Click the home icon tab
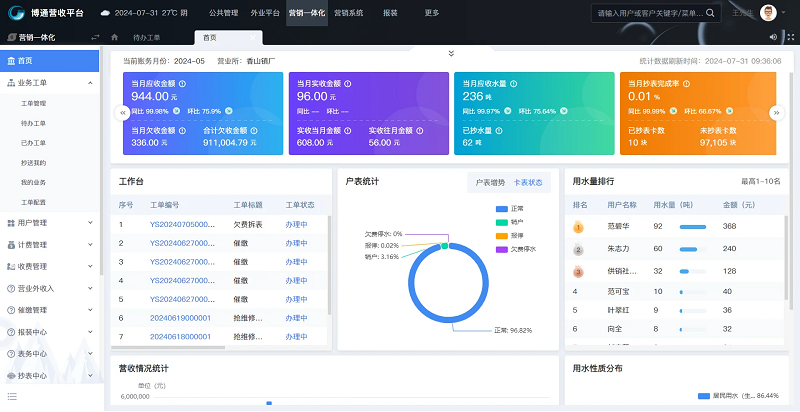Screen dimensions: 800x412 (114, 37)
